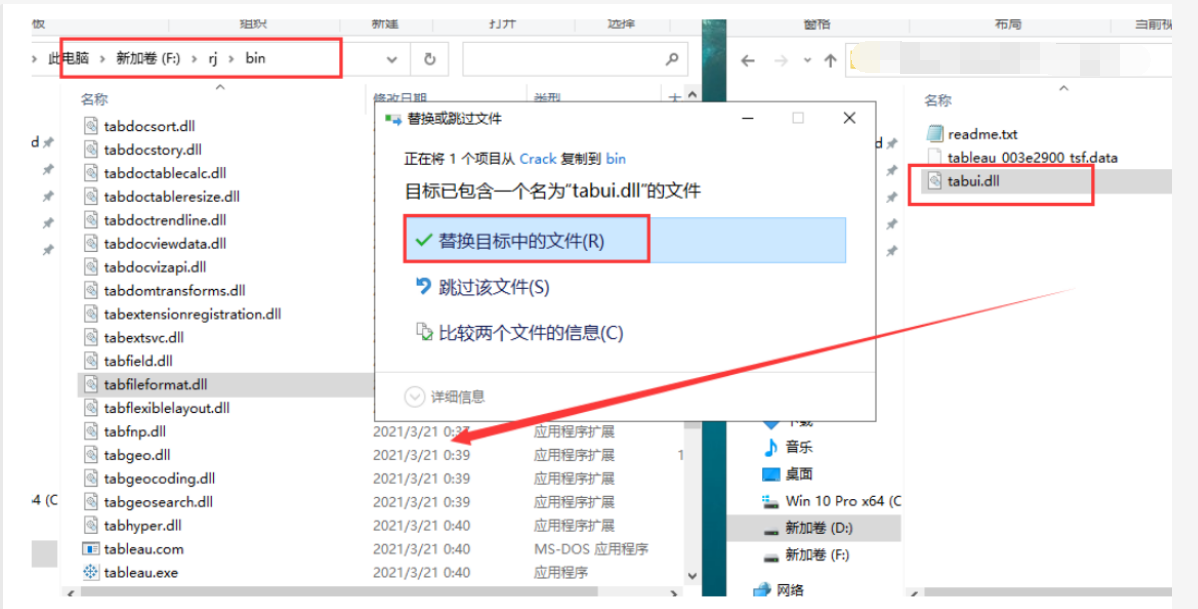Select the tabdocstory.dll file icon
This screenshot has height=609, width=1198.
coord(91,150)
